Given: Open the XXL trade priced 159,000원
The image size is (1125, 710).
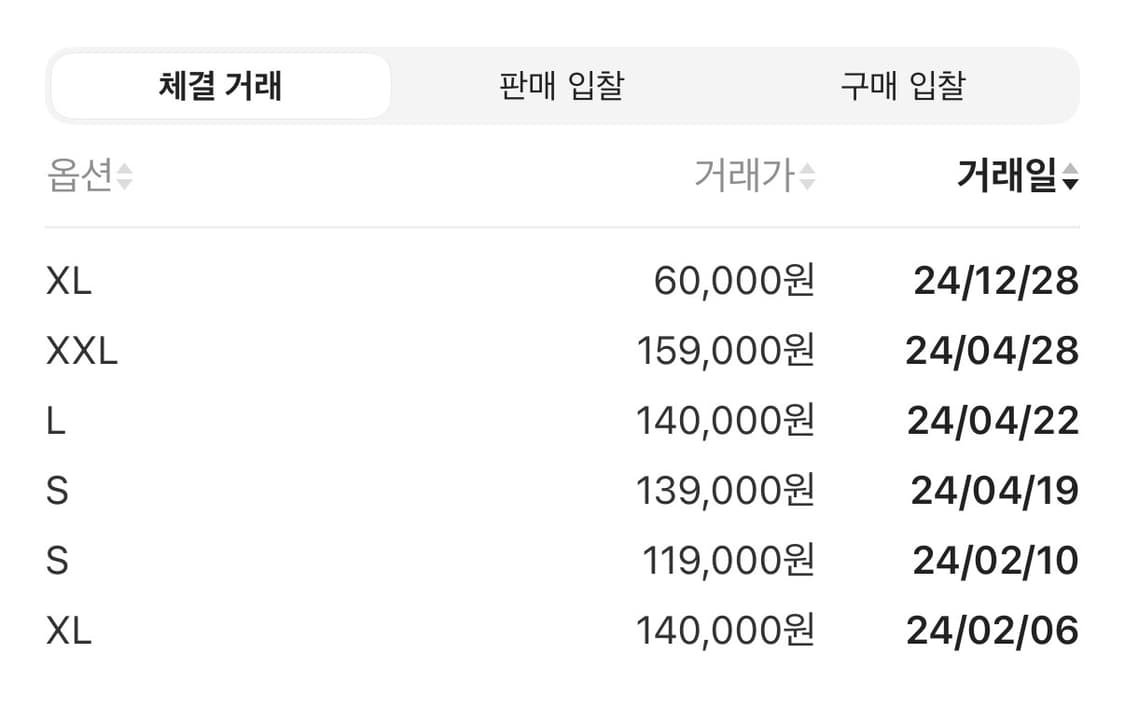Looking at the screenshot, I should 560,350.
